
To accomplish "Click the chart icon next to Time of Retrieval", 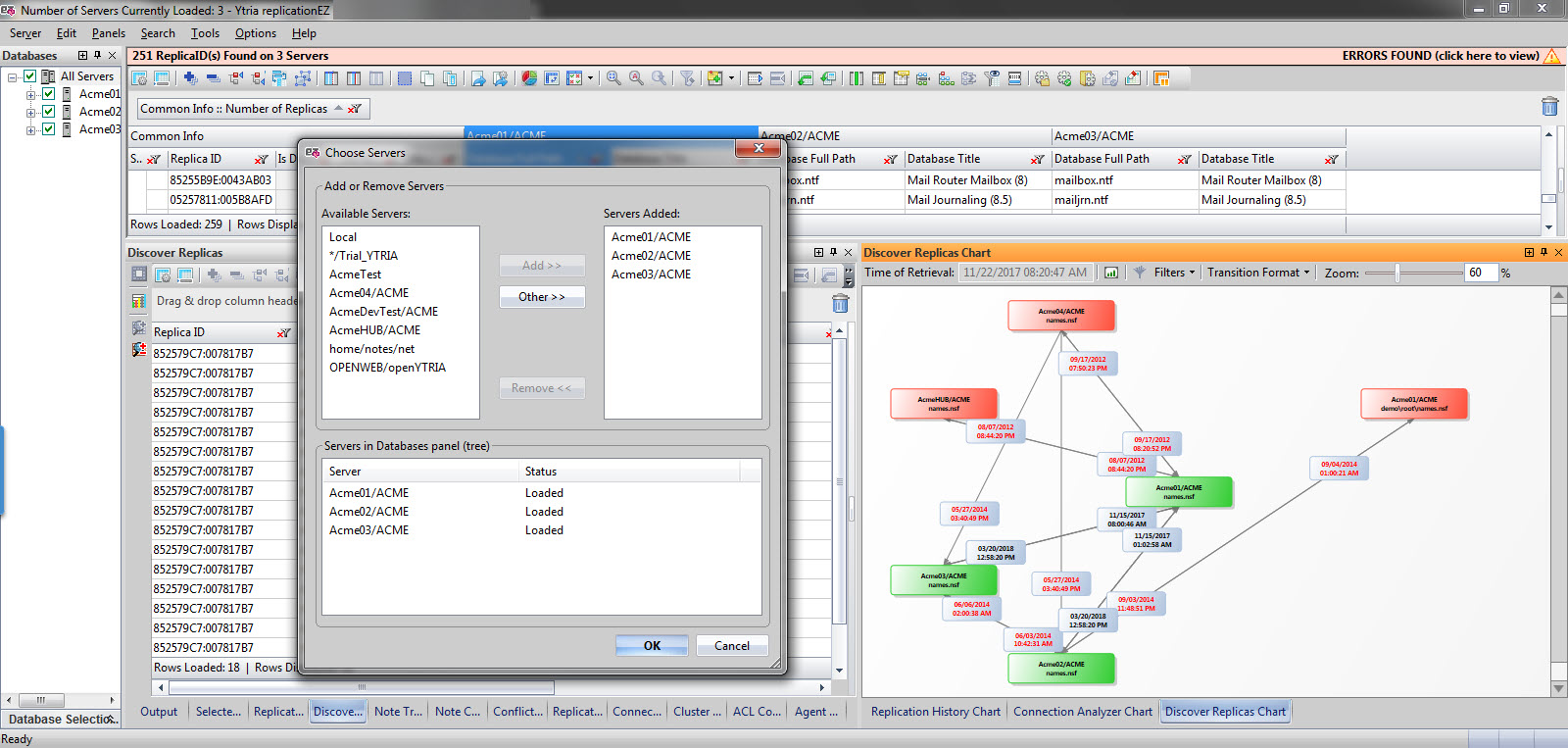I will [x=1111, y=273].
